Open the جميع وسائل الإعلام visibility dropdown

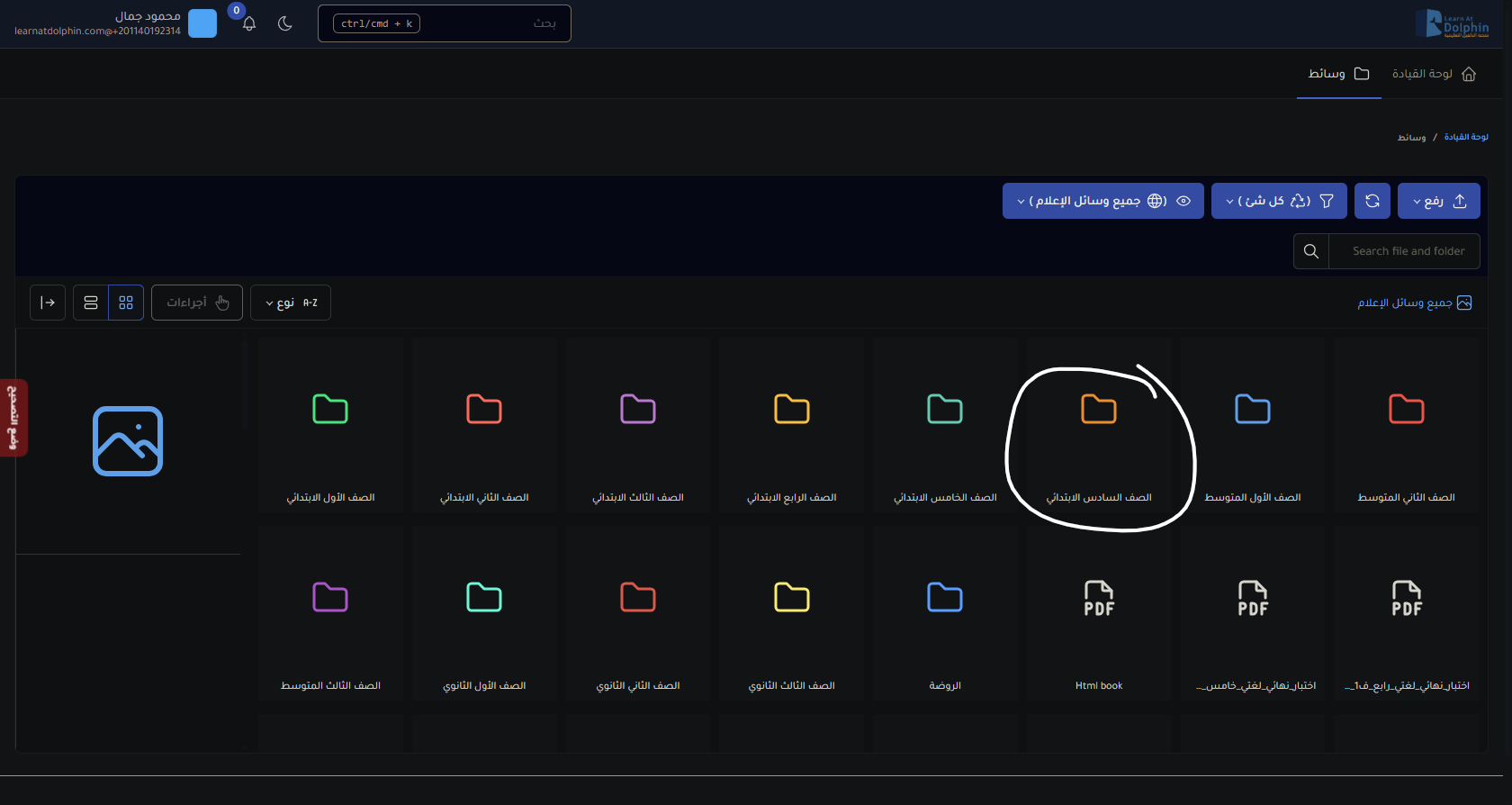pos(1102,201)
